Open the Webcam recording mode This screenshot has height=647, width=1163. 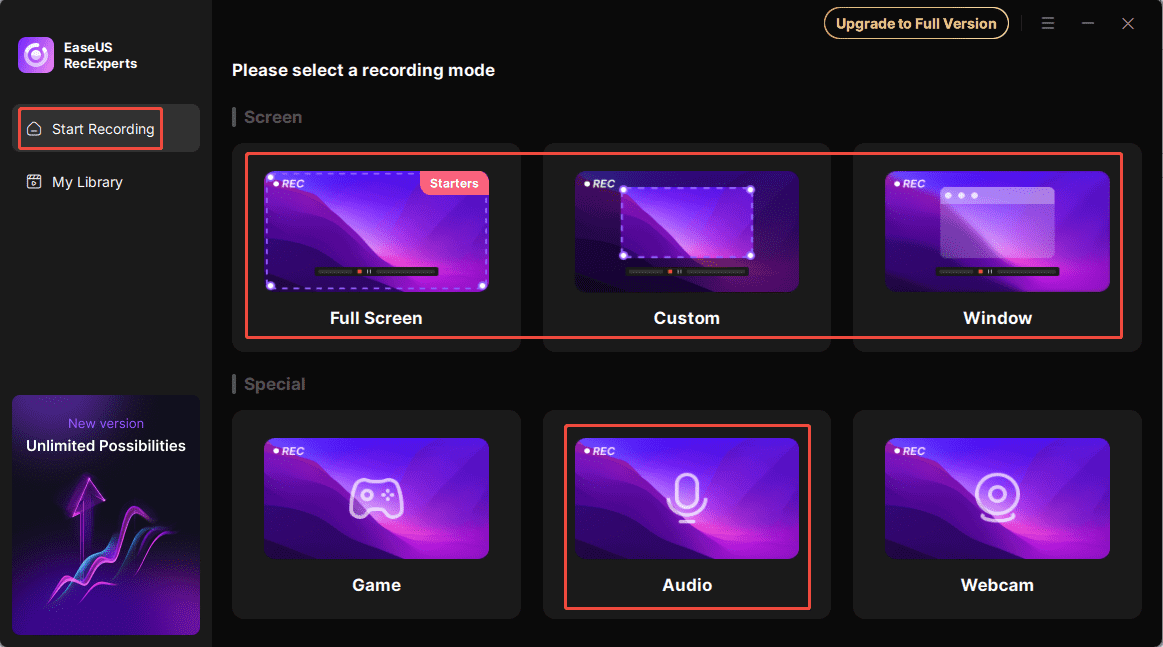click(x=997, y=513)
